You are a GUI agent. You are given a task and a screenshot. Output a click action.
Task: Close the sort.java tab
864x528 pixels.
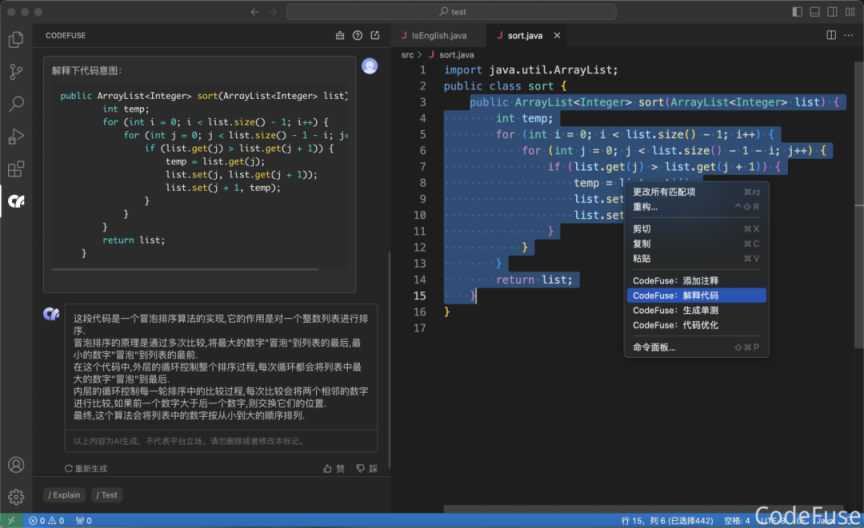click(x=557, y=35)
